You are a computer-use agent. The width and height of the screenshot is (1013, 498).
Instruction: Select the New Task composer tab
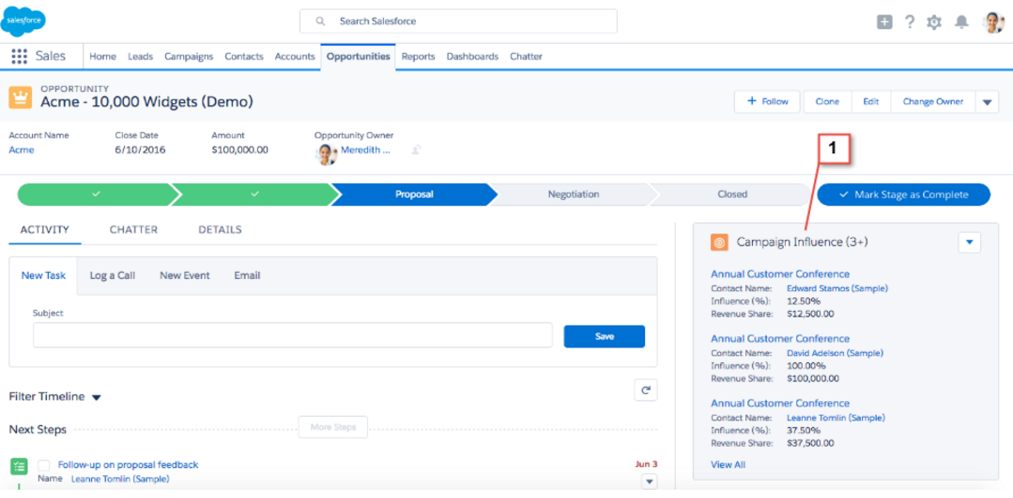[43, 276]
